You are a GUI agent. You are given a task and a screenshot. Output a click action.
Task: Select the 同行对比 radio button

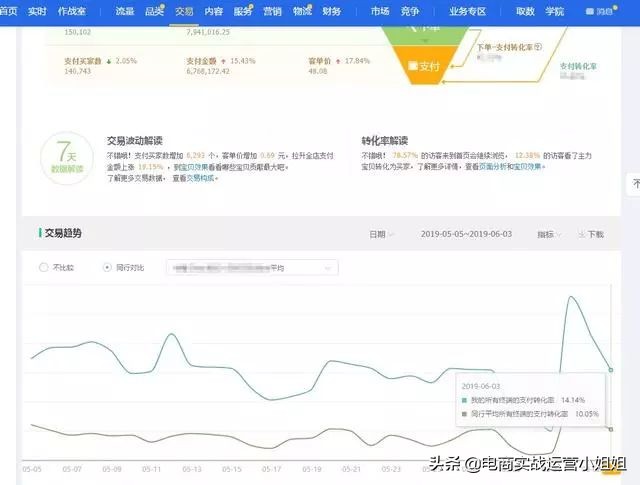(107, 267)
